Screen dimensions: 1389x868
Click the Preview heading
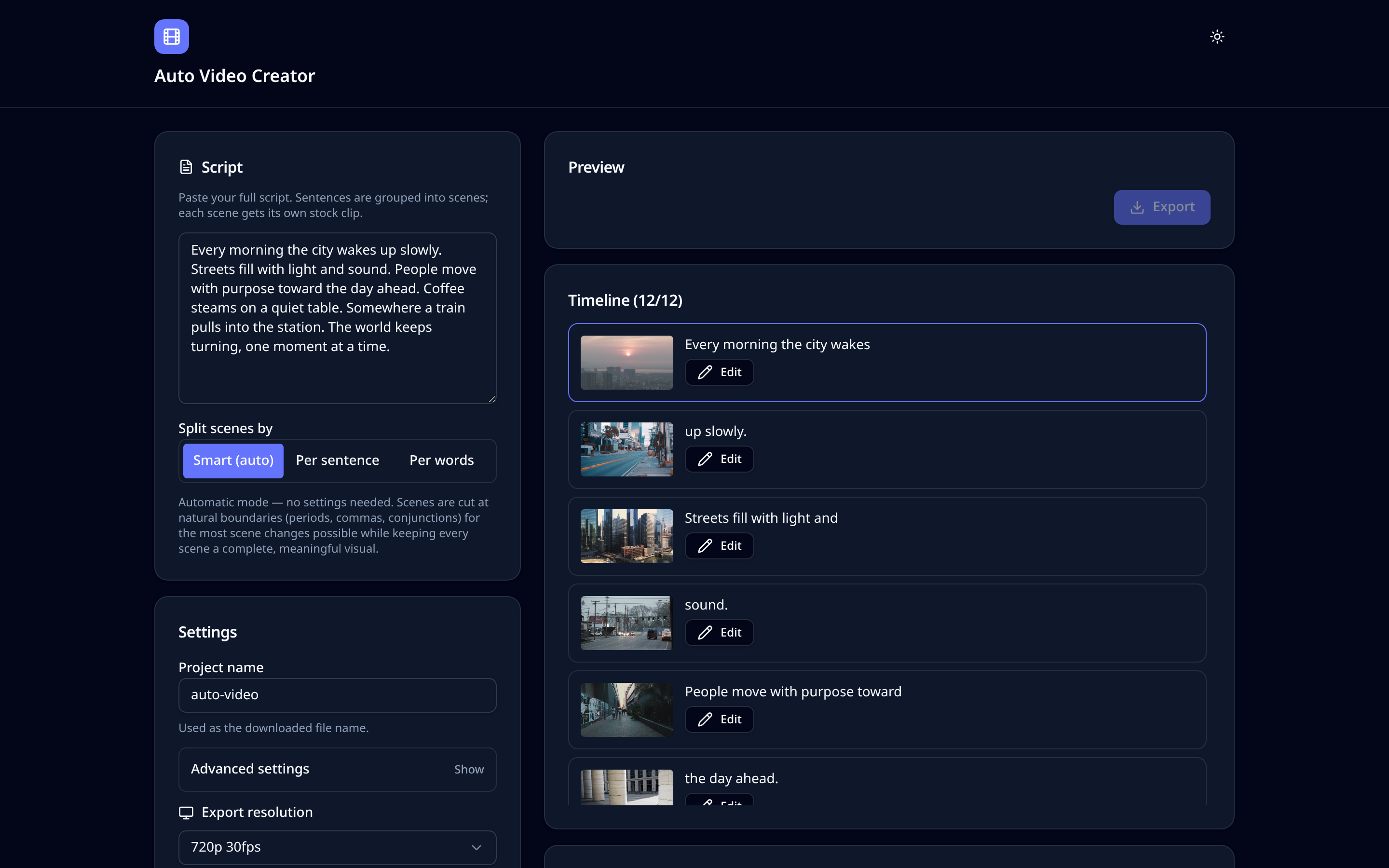596,167
